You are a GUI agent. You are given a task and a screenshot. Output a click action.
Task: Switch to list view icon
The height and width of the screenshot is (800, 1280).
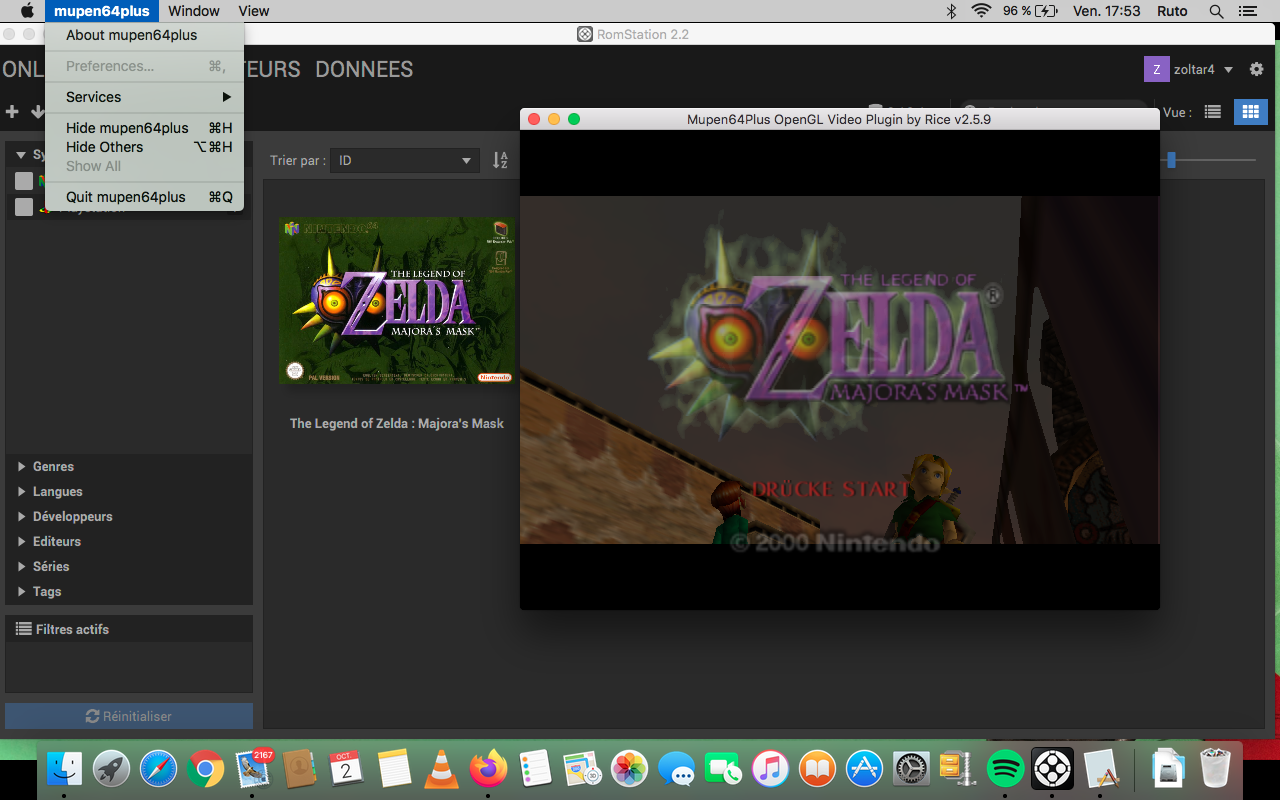[1213, 112]
